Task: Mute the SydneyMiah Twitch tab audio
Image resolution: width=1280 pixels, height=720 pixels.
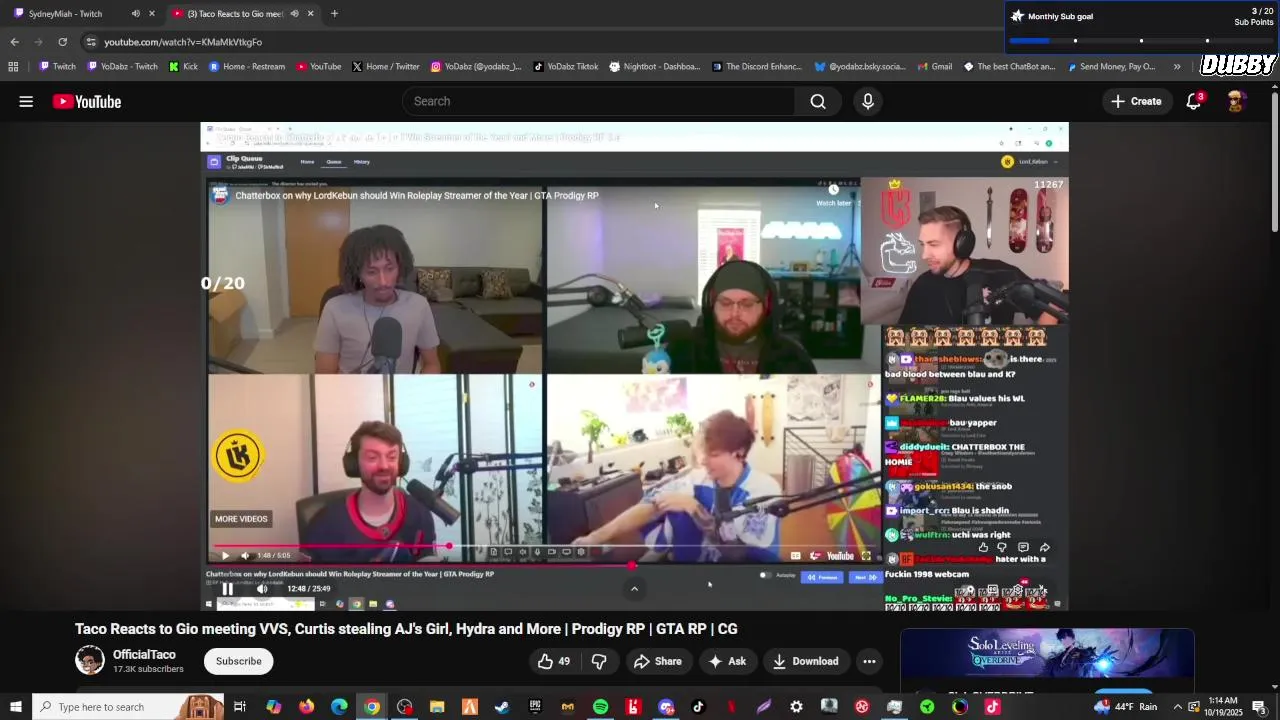Action: tap(135, 13)
